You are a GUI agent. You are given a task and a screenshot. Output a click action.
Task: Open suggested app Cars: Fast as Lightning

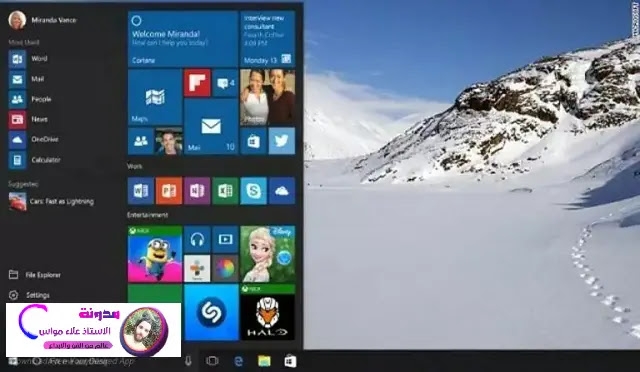coord(51,202)
